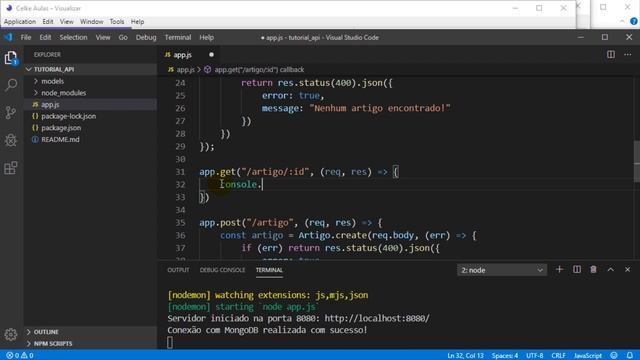Collapse the TUTORIAL_API folder section
This screenshot has height=360, width=640.
(91, 69)
